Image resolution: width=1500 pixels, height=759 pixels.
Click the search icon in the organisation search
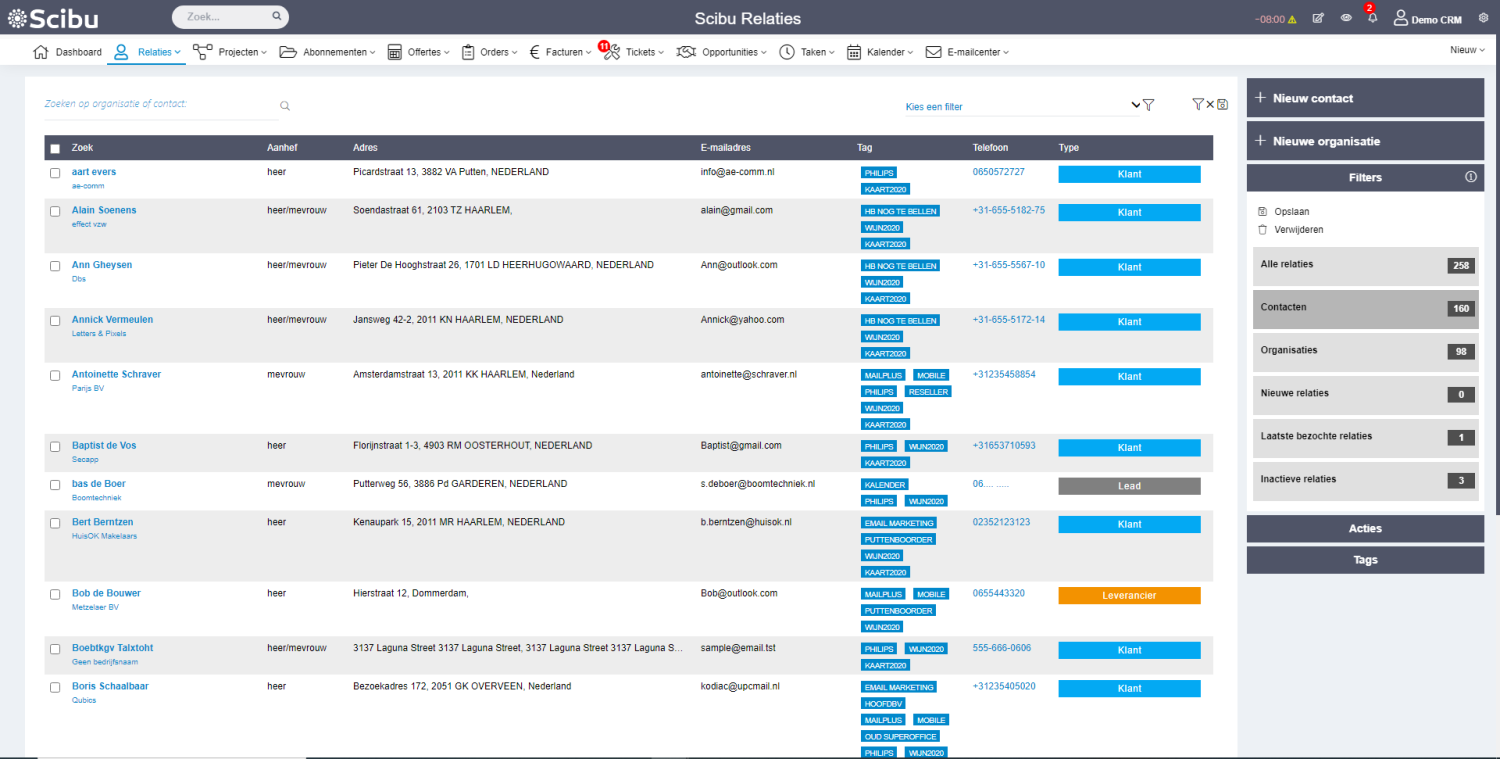(285, 106)
